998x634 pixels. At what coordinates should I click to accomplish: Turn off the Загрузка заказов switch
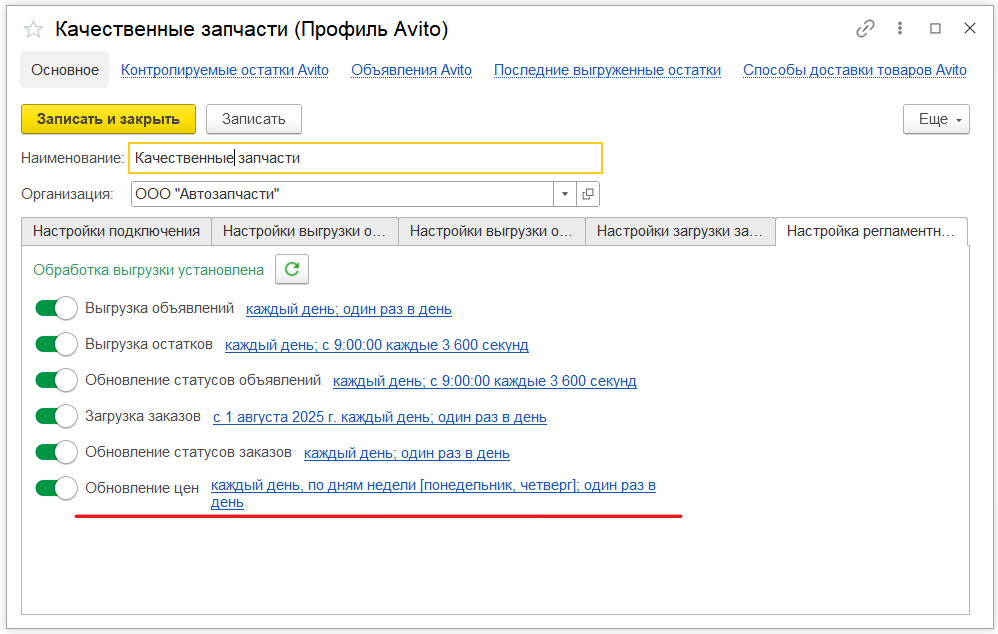point(56,417)
